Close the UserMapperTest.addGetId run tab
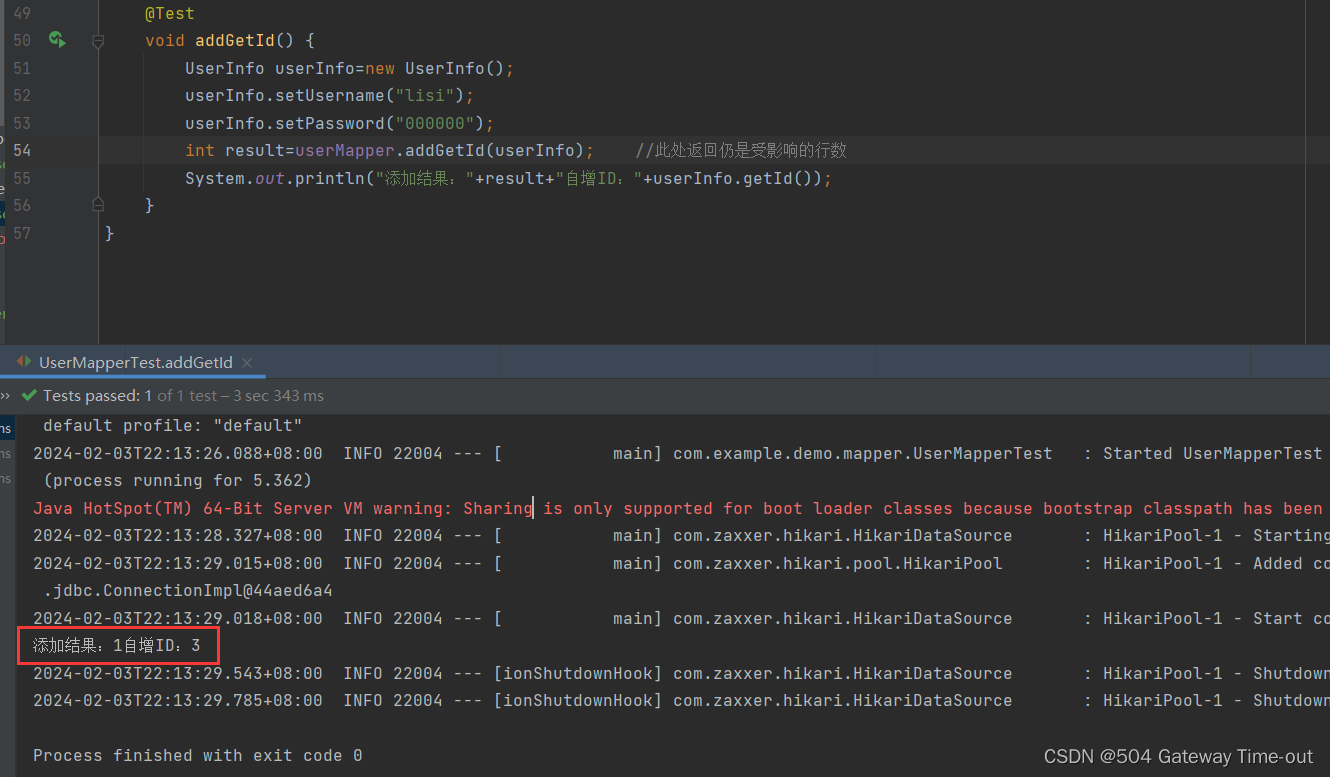This screenshot has height=777, width=1330. [x=247, y=363]
